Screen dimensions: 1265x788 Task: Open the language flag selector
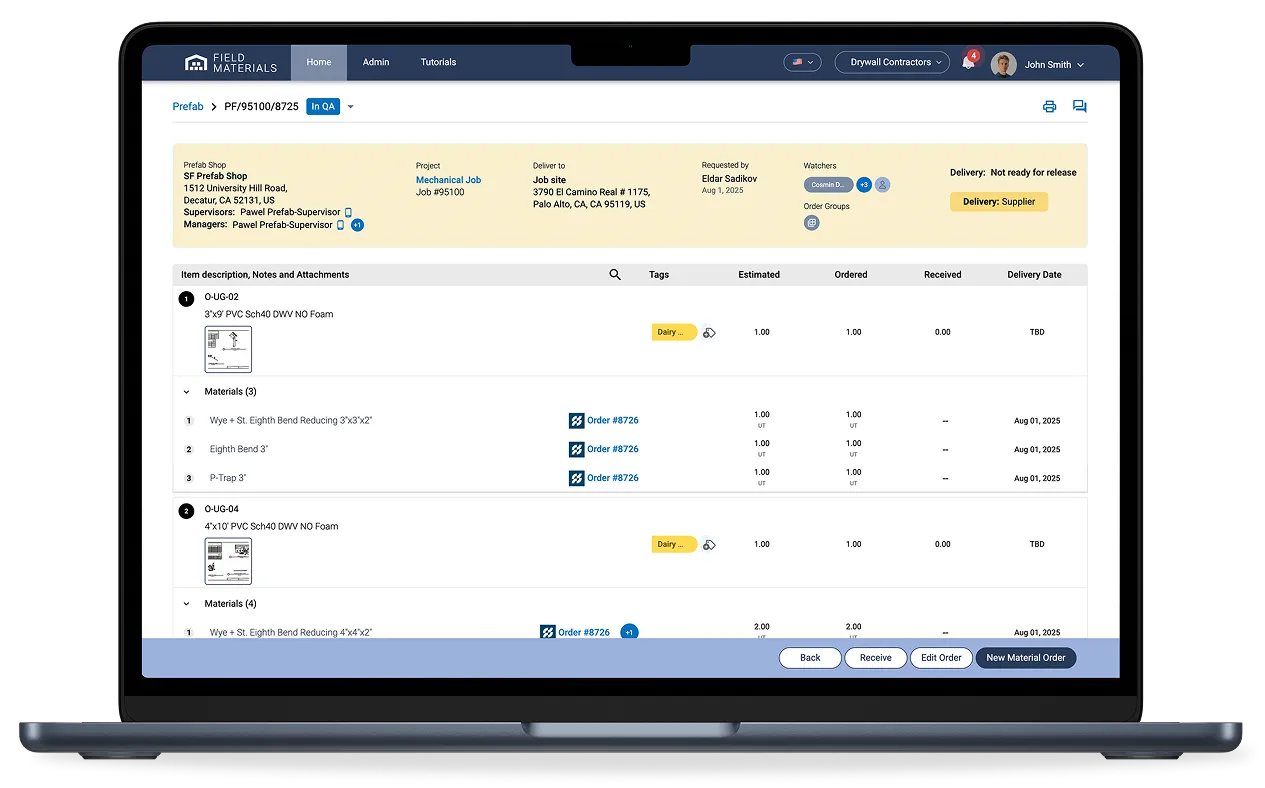(802, 62)
